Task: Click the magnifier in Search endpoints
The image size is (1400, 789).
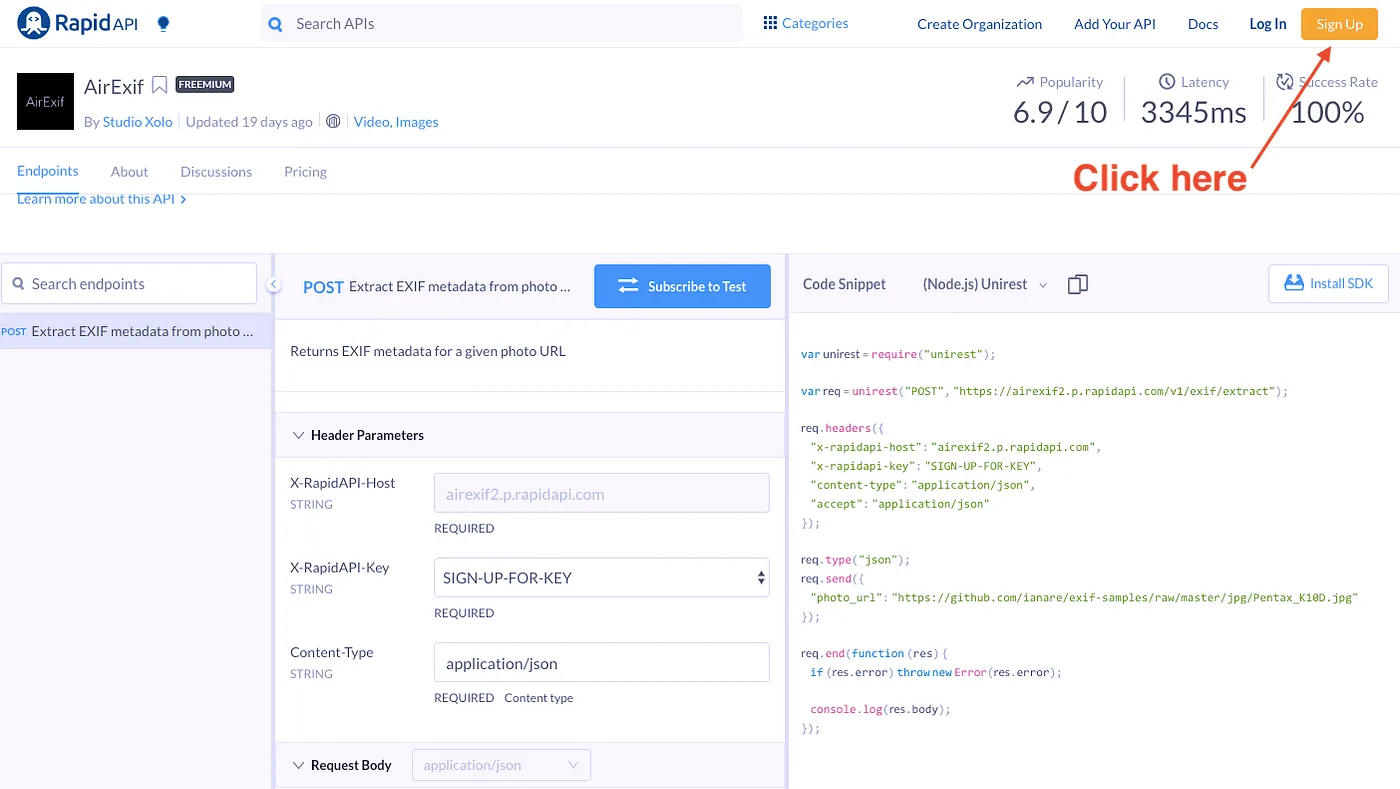Action: tap(18, 284)
